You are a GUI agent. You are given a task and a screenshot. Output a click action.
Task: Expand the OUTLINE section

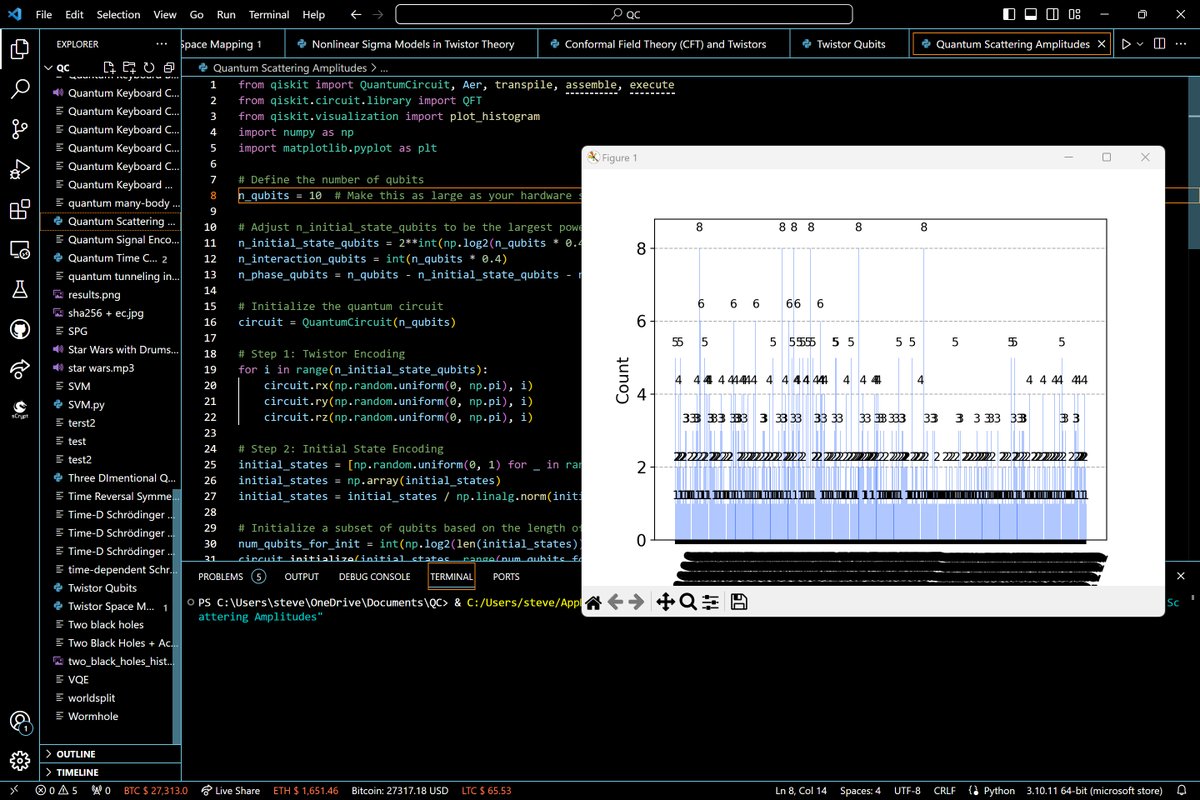(76, 754)
